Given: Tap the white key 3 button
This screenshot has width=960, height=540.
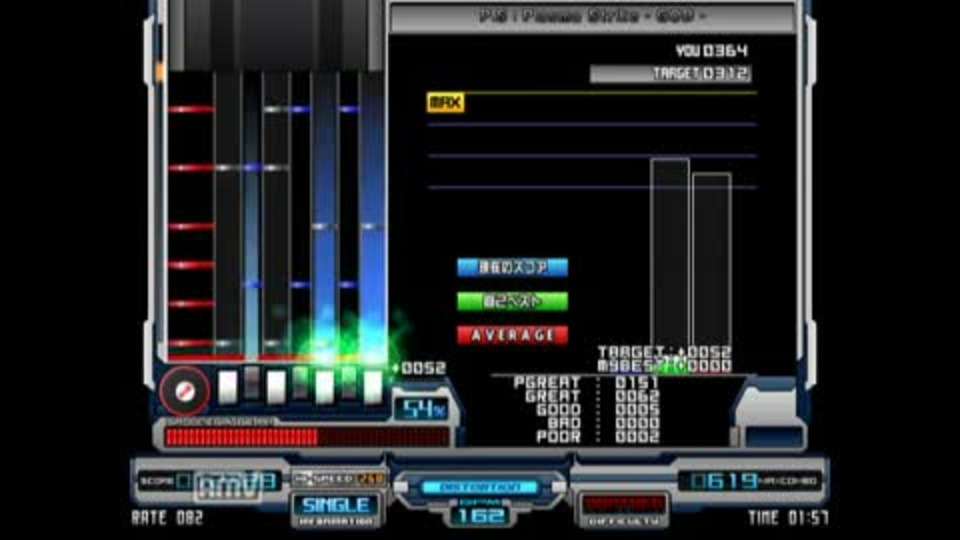Looking at the screenshot, I should (276, 387).
